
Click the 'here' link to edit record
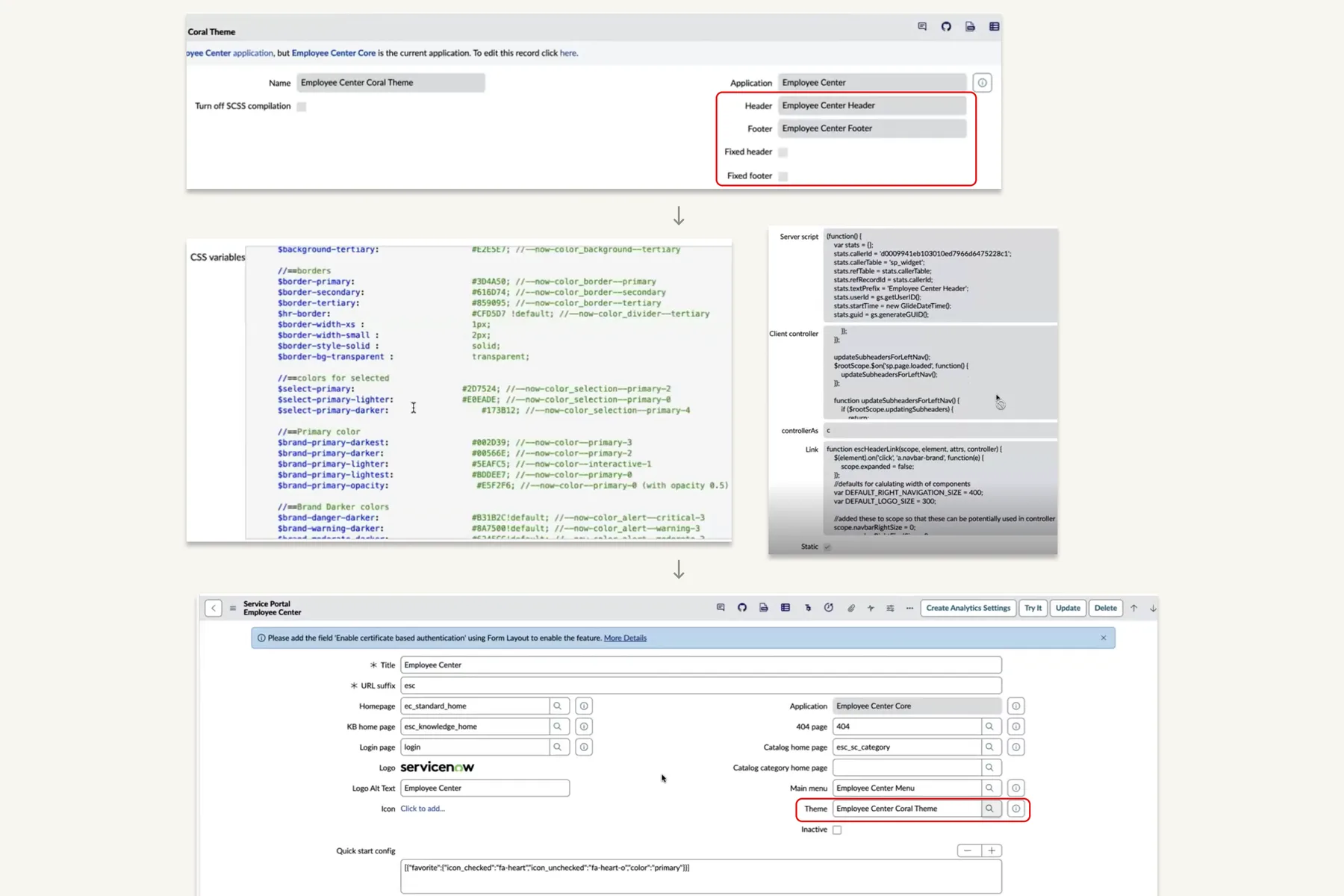[568, 53]
